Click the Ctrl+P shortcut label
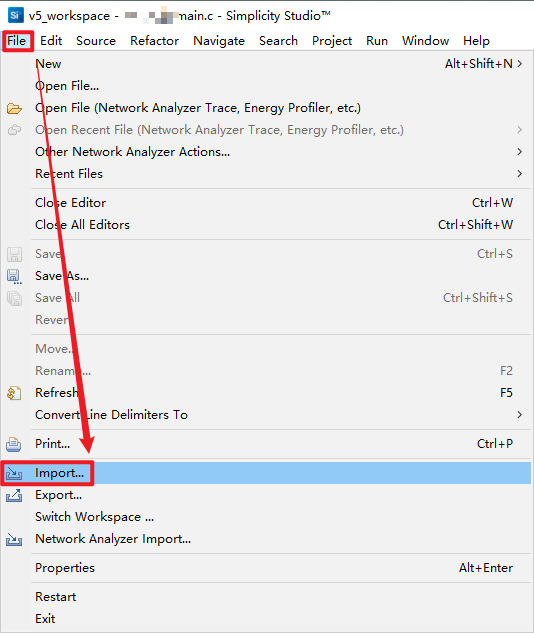The image size is (534, 633). (495, 444)
